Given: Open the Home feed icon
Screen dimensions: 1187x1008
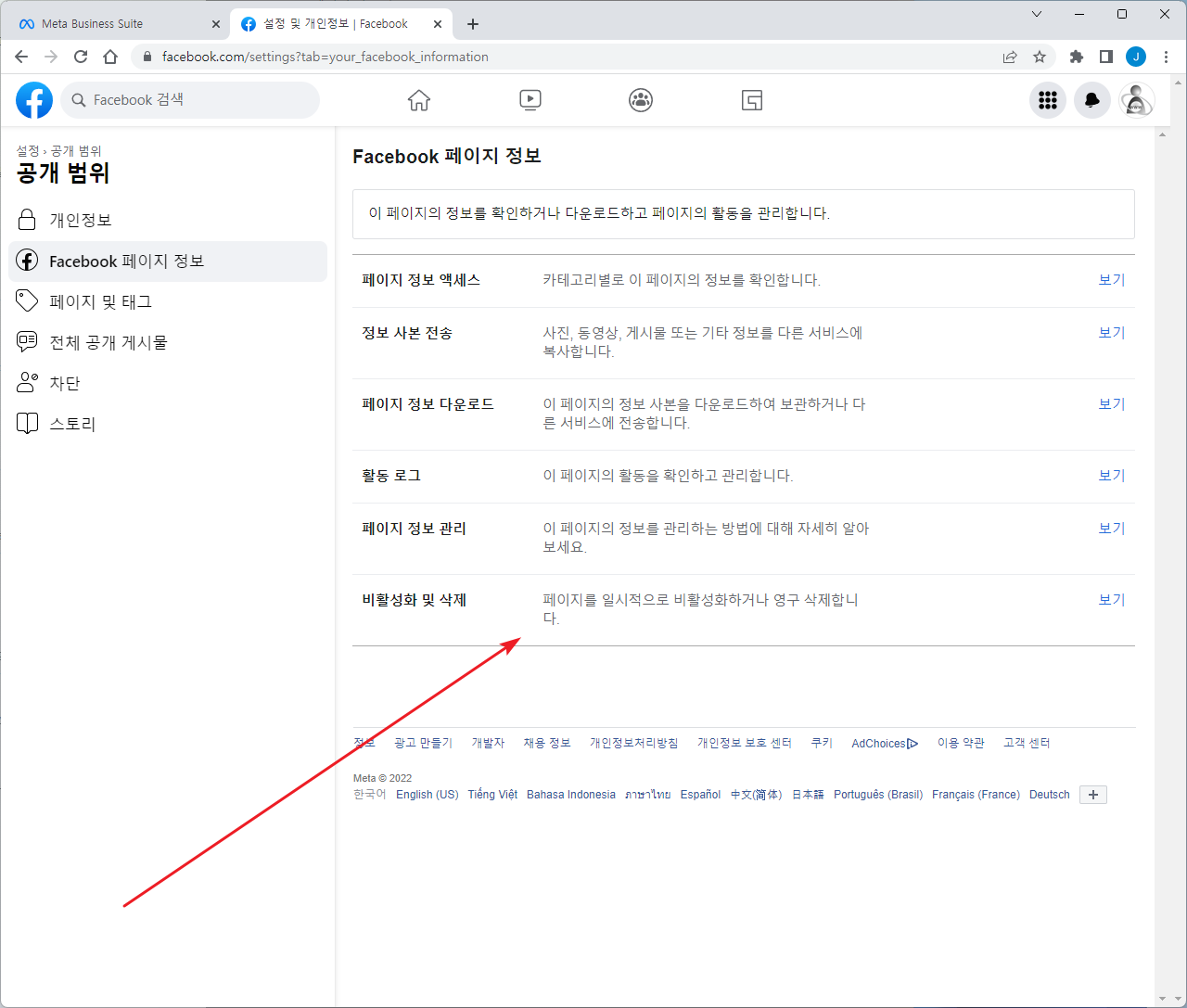Looking at the screenshot, I should (419, 100).
